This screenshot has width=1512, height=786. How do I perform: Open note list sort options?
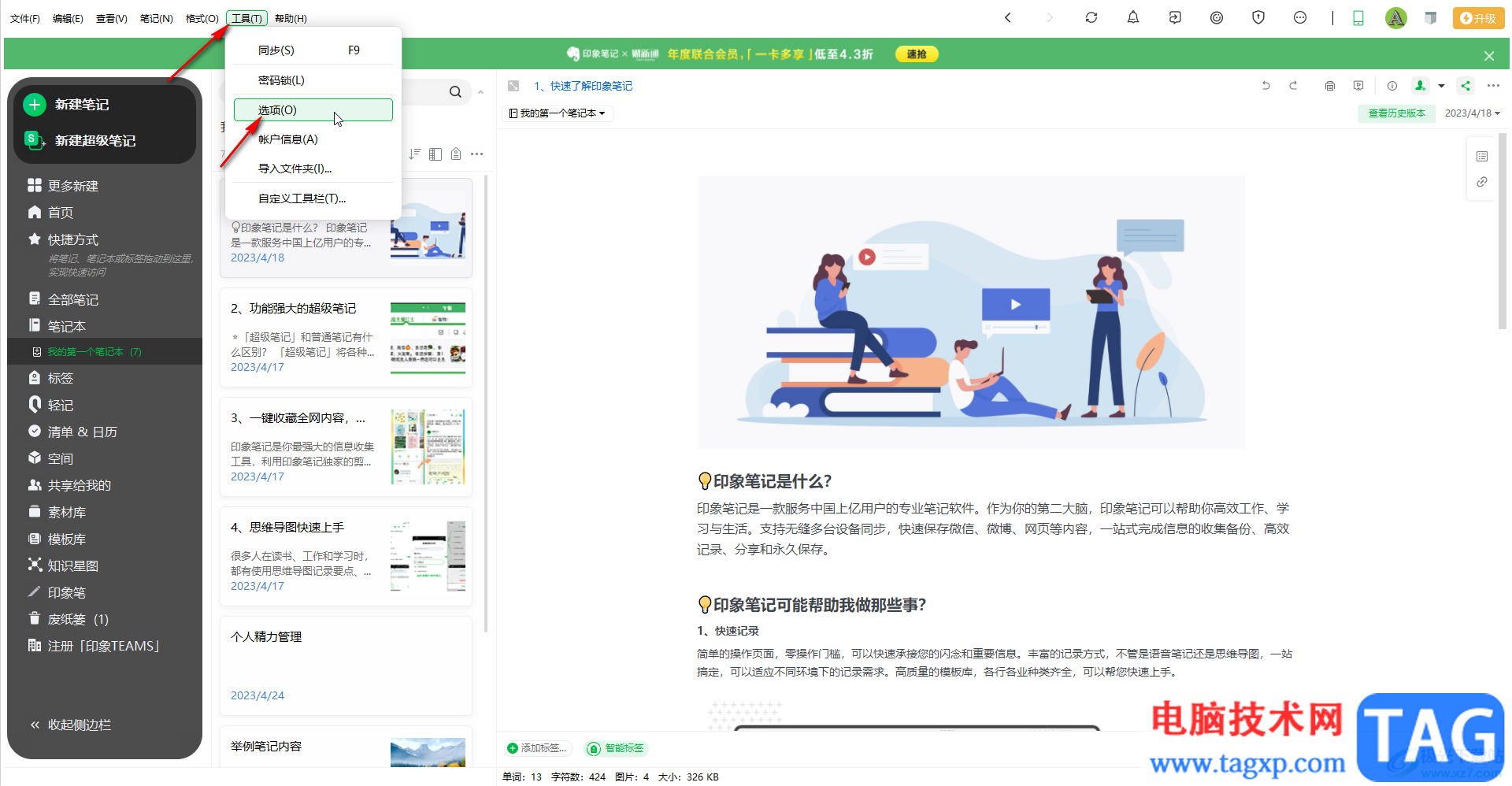pos(414,154)
